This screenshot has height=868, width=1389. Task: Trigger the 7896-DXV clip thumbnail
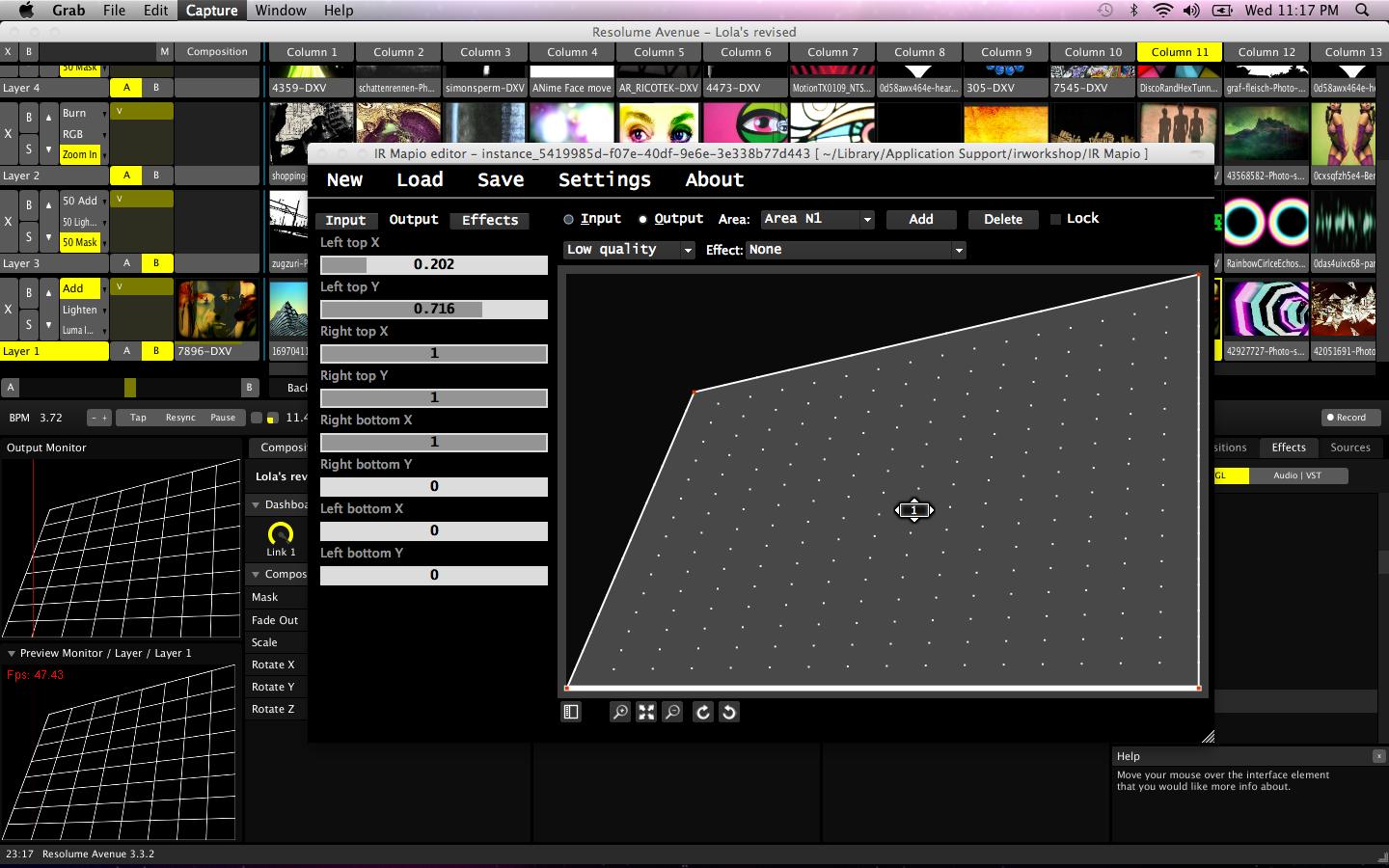point(217,309)
